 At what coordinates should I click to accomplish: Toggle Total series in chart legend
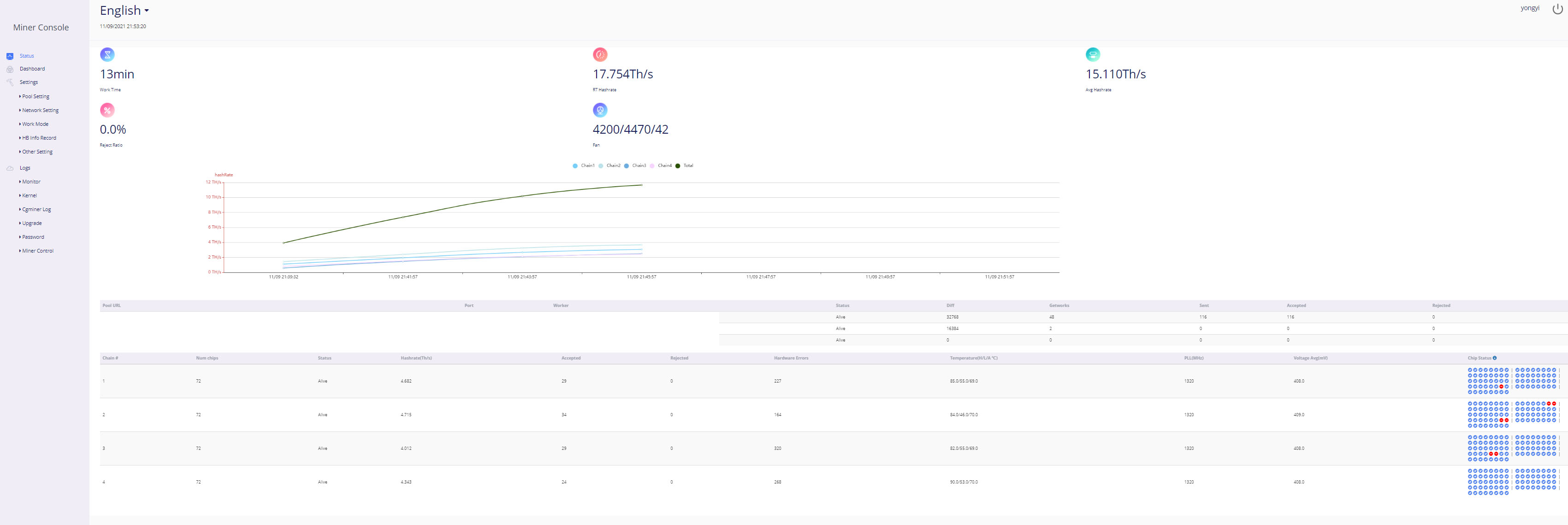click(684, 165)
